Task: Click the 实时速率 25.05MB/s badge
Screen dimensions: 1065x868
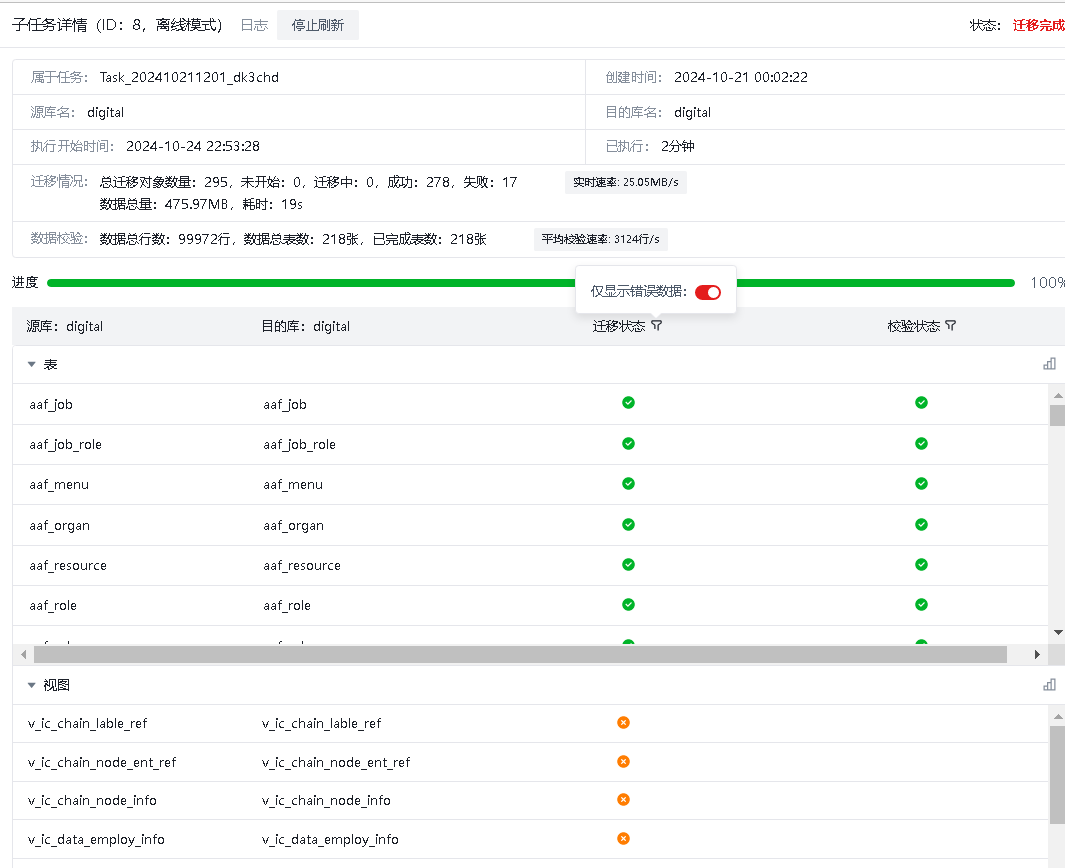Action: tap(626, 182)
